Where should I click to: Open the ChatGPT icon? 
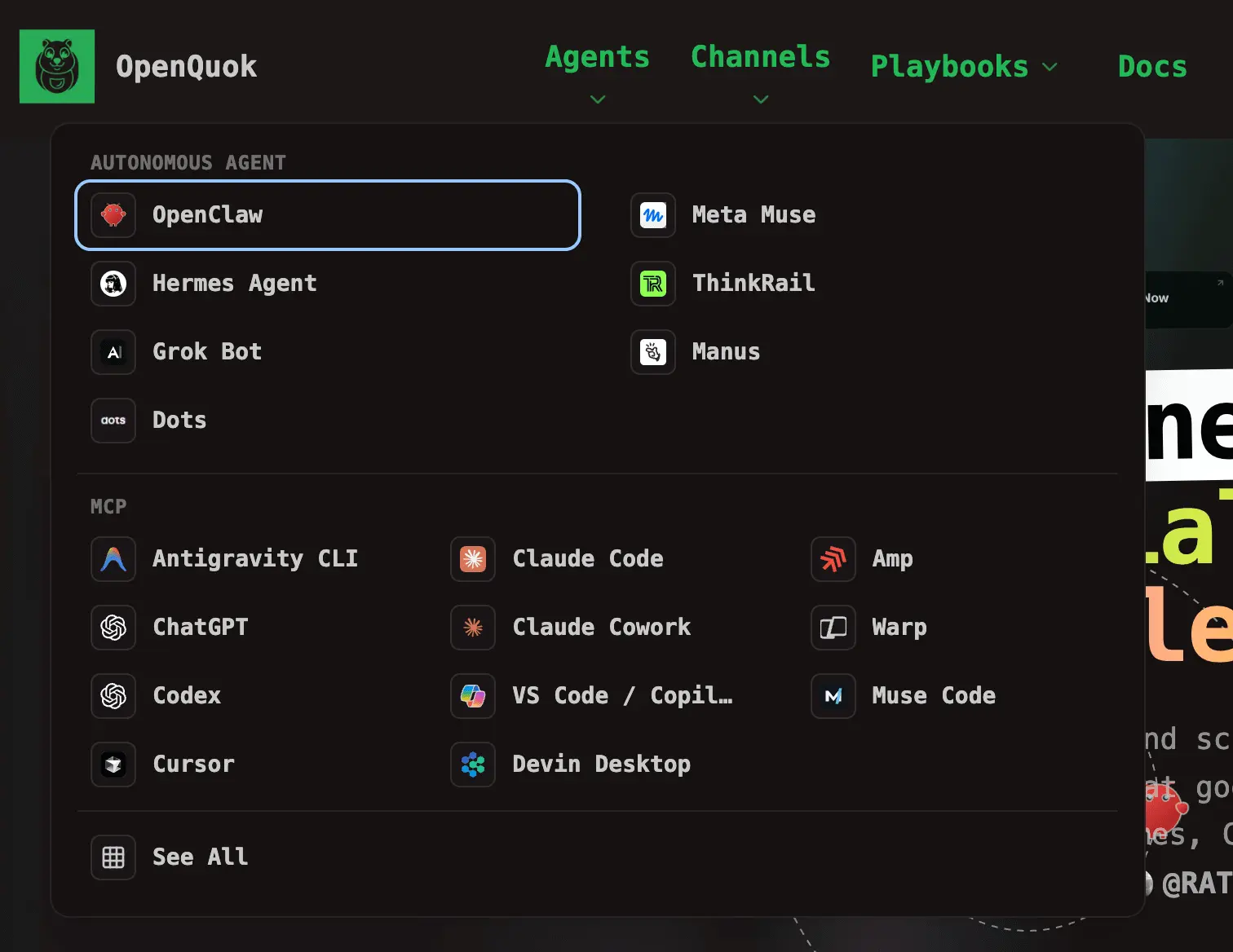coord(113,628)
